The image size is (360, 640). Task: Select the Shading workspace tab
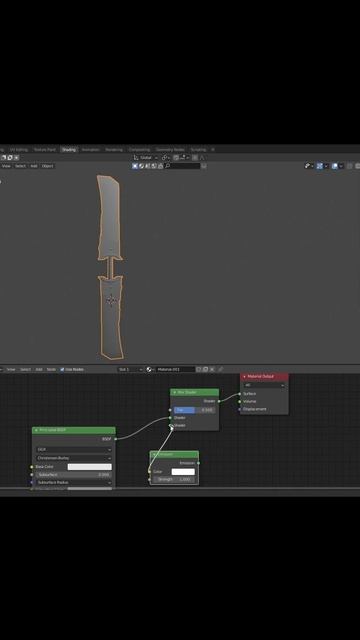click(x=69, y=150)
